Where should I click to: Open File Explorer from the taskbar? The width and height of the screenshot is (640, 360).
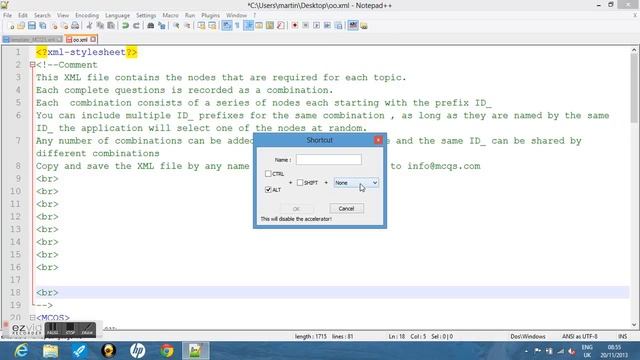51,351
